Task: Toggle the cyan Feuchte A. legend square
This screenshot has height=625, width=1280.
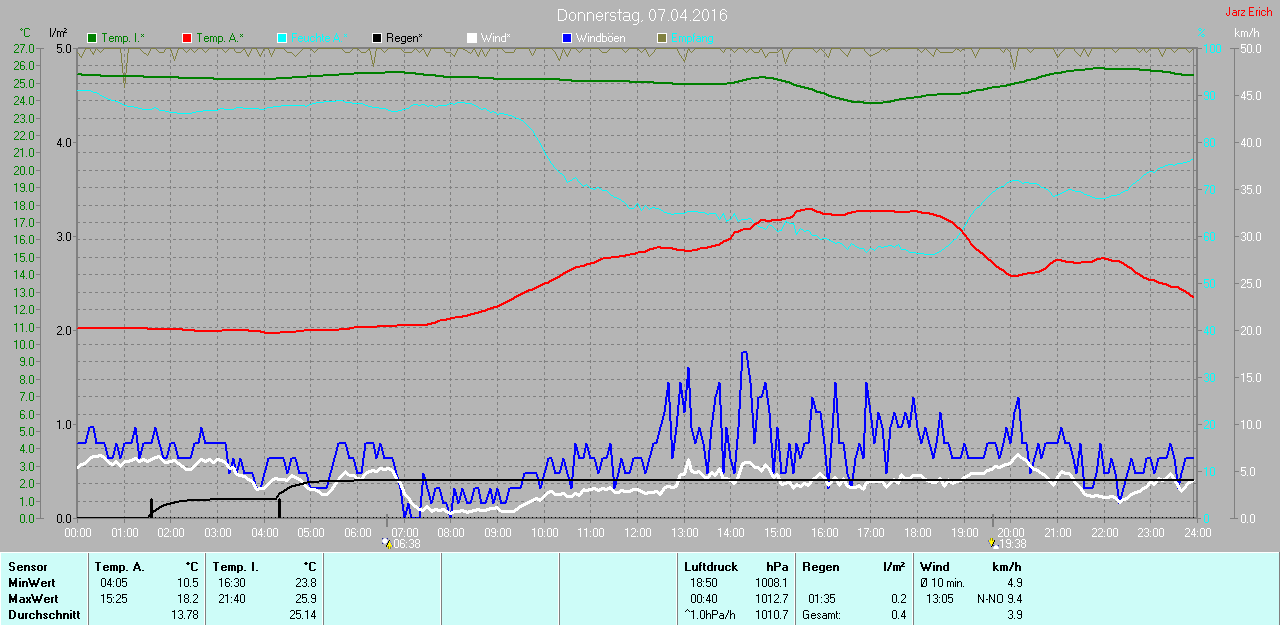Action: pyautogui.click(x=282, y=38)
